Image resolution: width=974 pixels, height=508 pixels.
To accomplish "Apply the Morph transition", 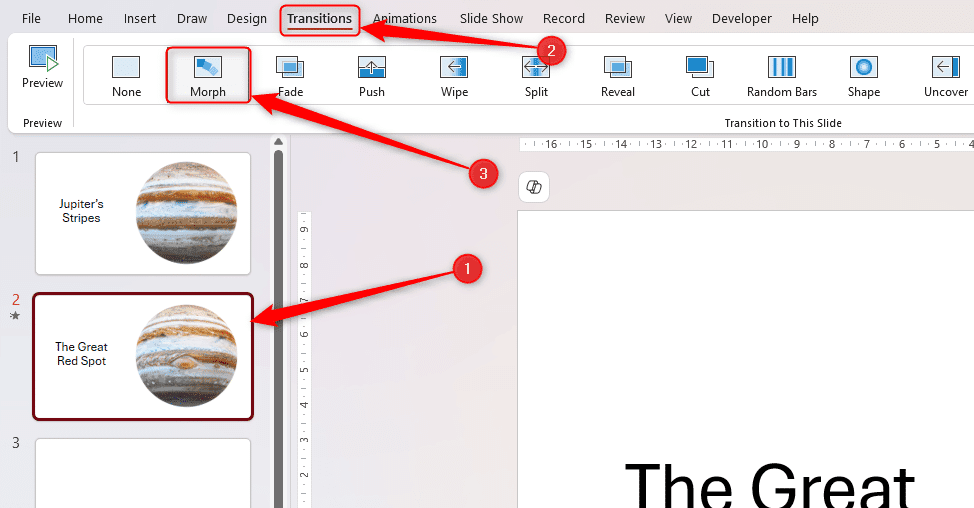I will [208, 76].
